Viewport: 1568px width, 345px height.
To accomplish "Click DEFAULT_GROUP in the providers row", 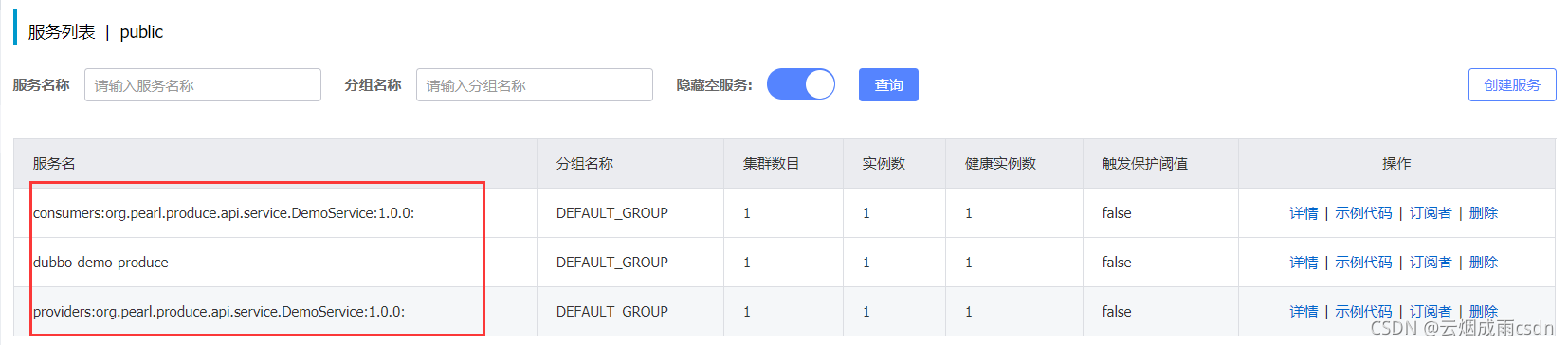I will click(612, 312).
